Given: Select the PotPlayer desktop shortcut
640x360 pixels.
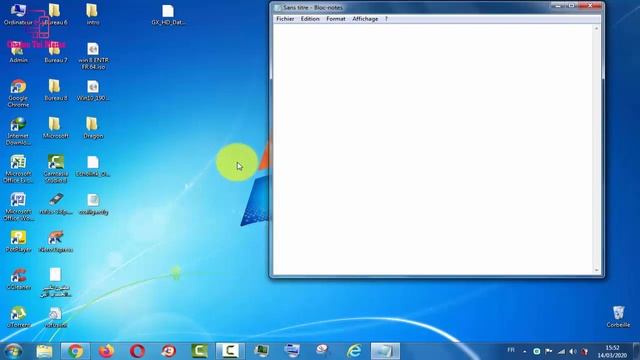Looking at the screenshot, I should 18,241.
